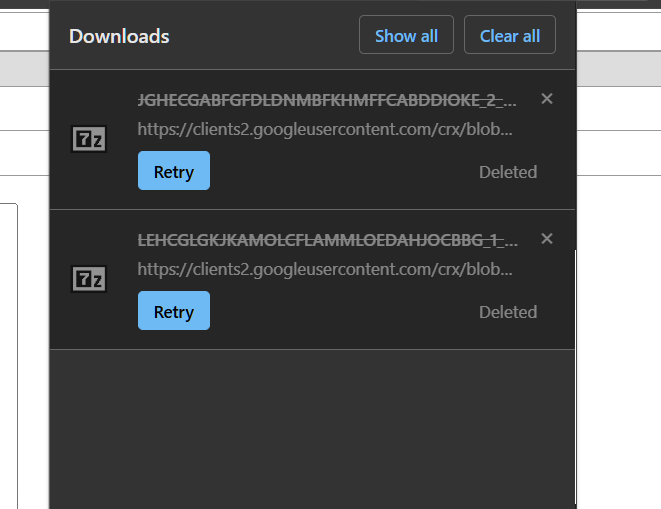Remove the LEHCGLGKJKAM download from the list

546,238
